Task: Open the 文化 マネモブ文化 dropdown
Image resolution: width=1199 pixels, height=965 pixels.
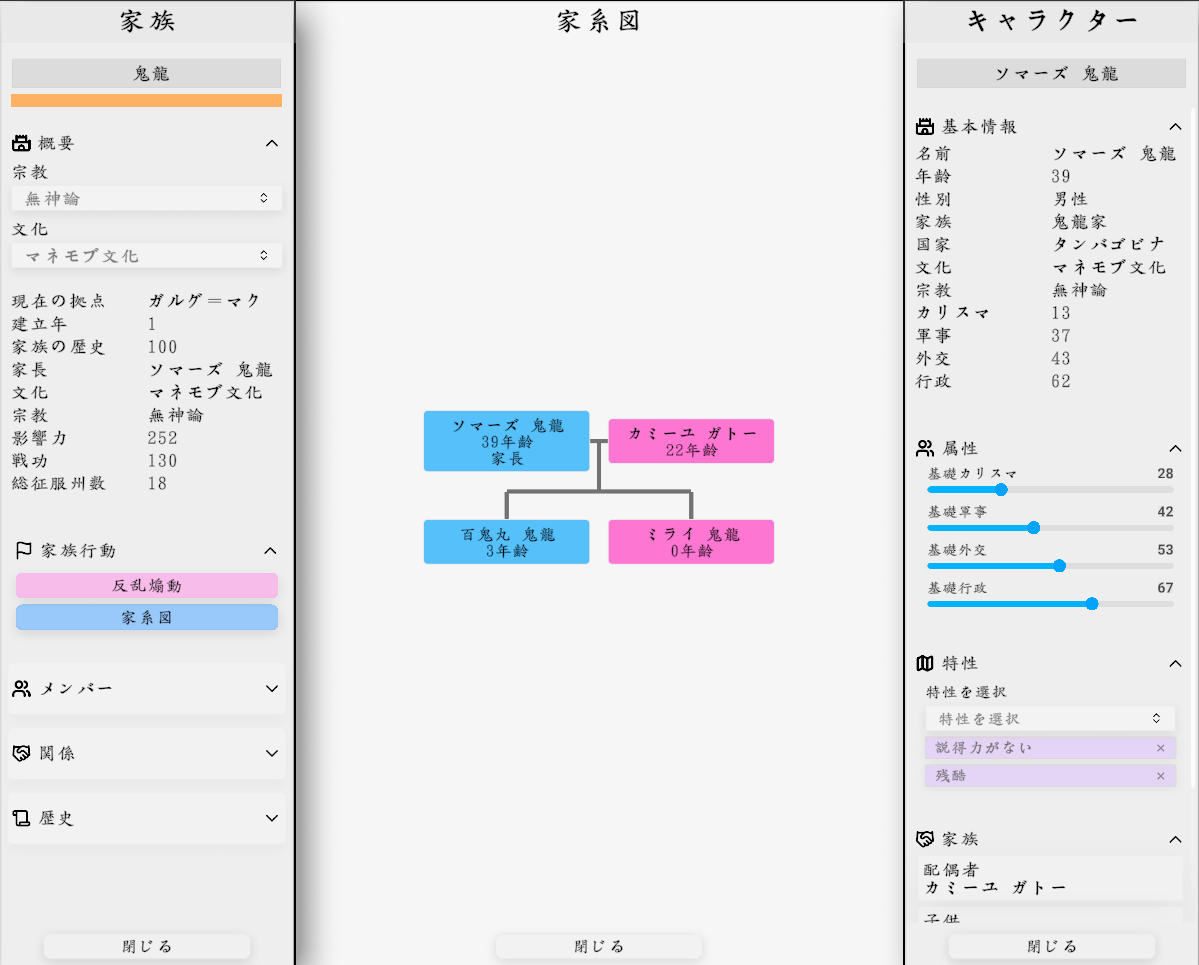Action: click(x=146, y=256)
